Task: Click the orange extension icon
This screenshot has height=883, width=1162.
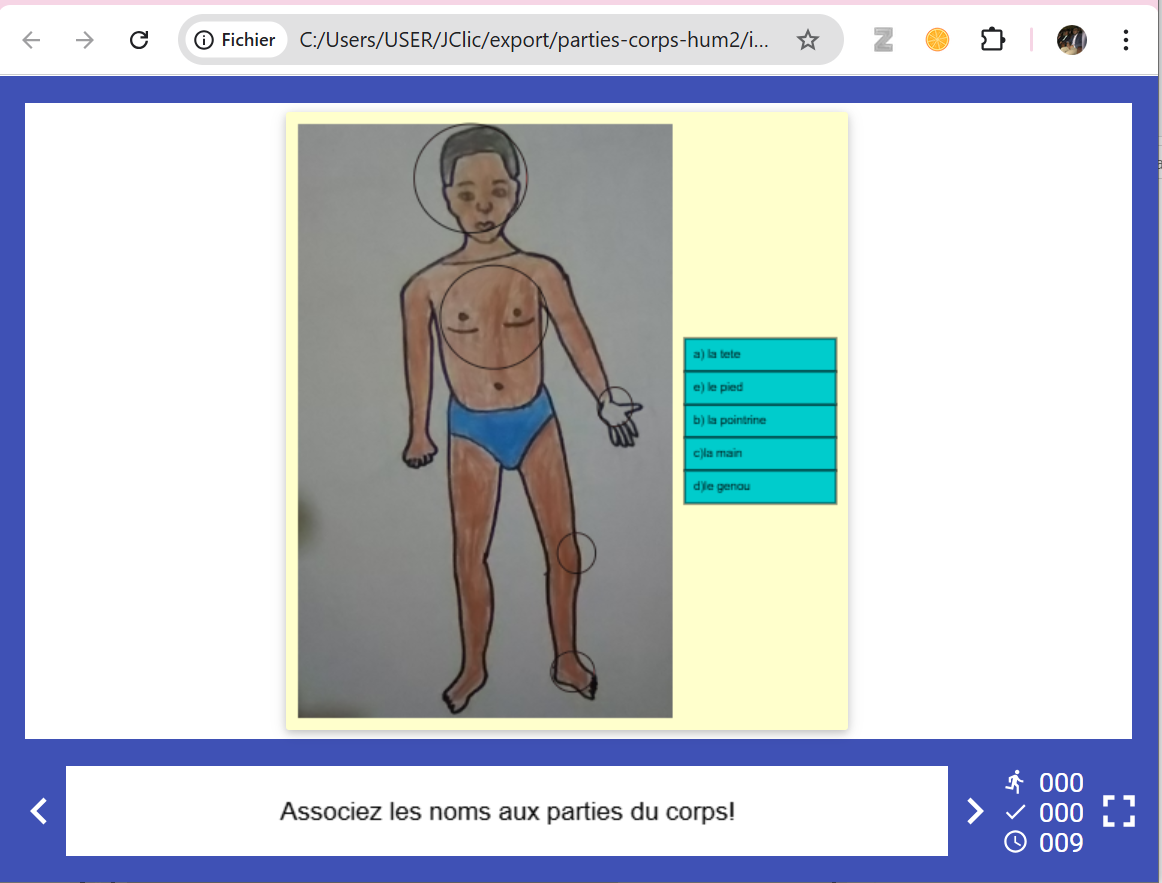Action: [937, 40]
